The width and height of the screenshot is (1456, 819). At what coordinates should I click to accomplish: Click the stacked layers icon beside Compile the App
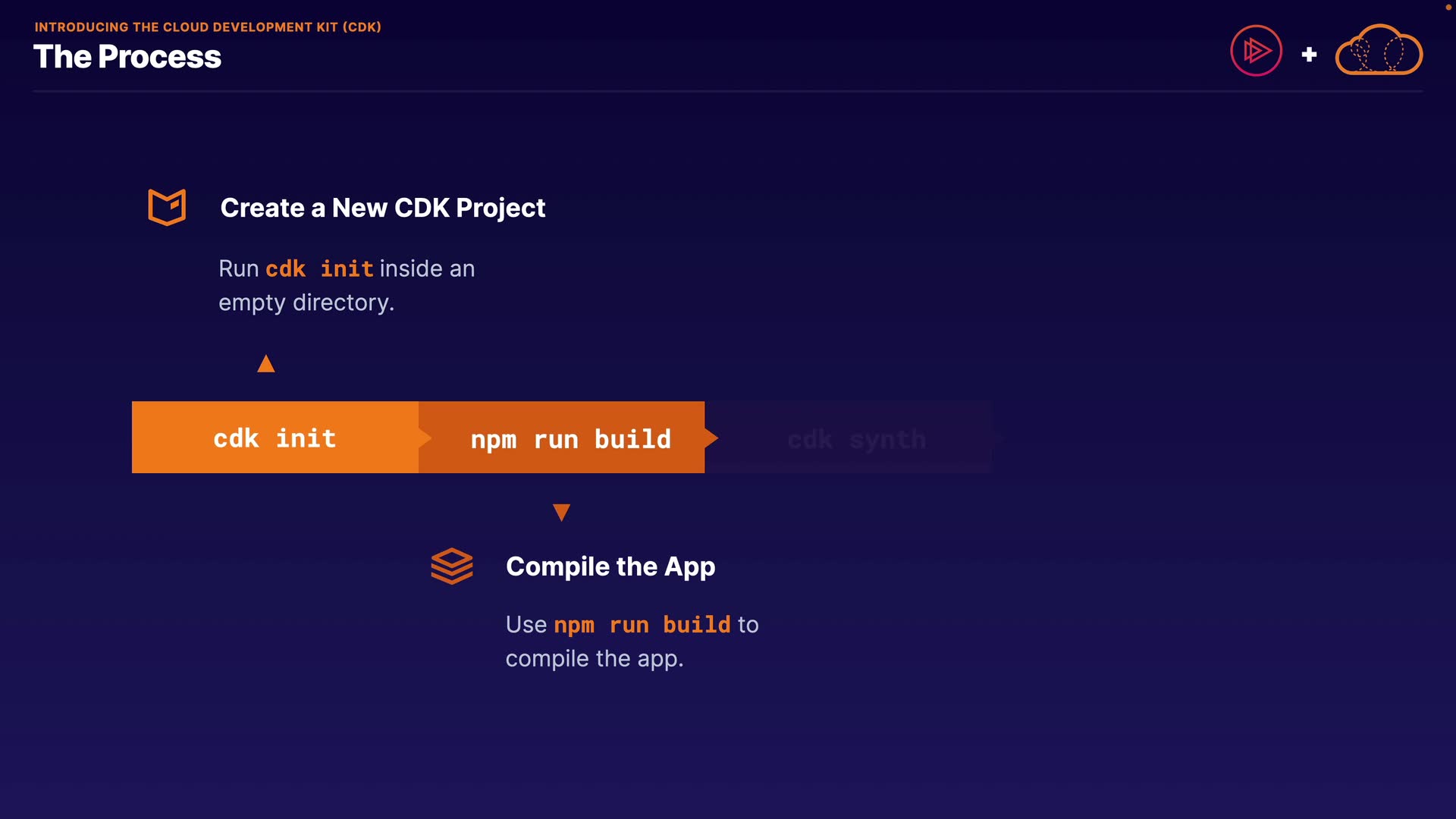452,566
